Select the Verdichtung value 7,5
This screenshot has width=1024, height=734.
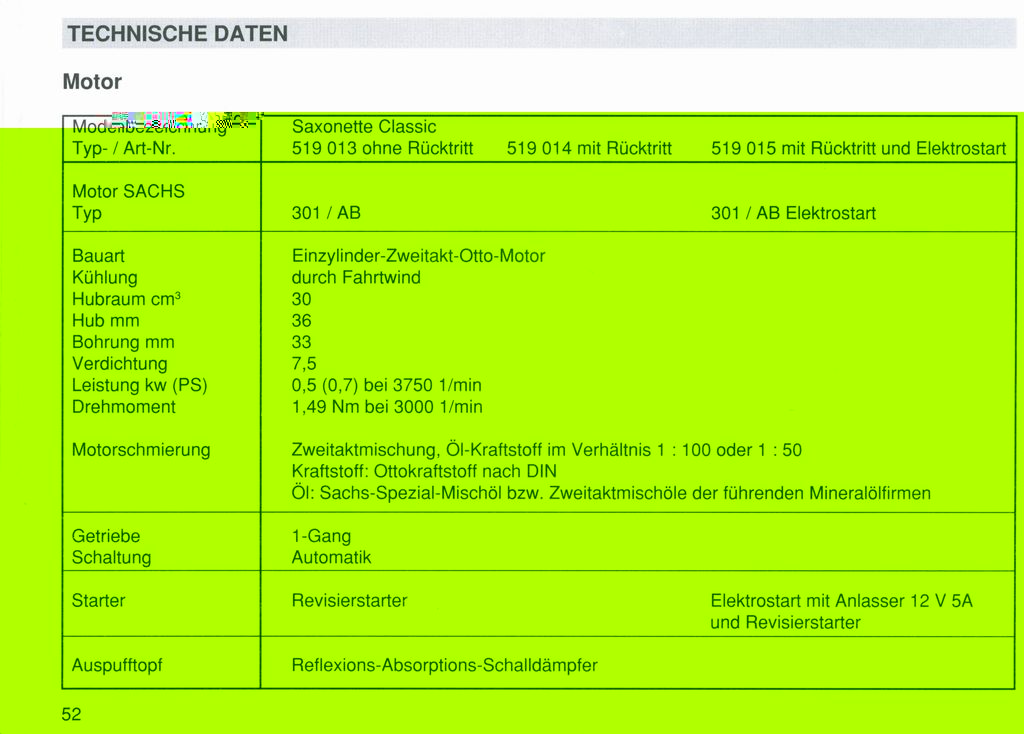point(304,364)
